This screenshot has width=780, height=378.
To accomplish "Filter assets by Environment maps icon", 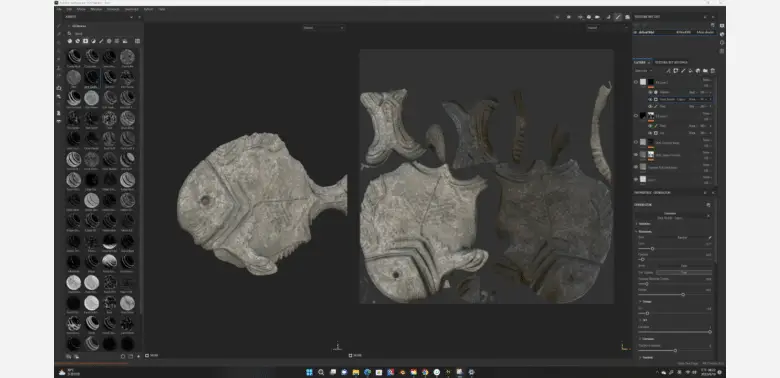I will (x=125, y=41).
